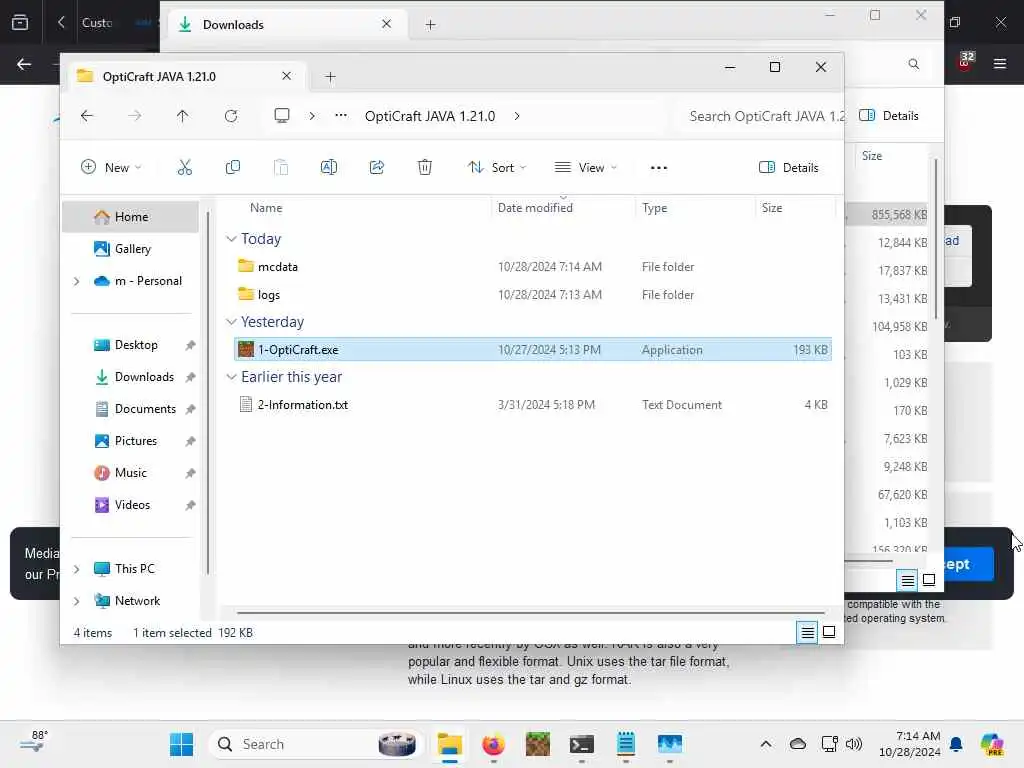Image resolution: width=1024 pixels, height=768 pixels.
Task: Click the OptiCraft JAVA 1.21.0 breadcrumb in the address bar
Action: (430, 116)
